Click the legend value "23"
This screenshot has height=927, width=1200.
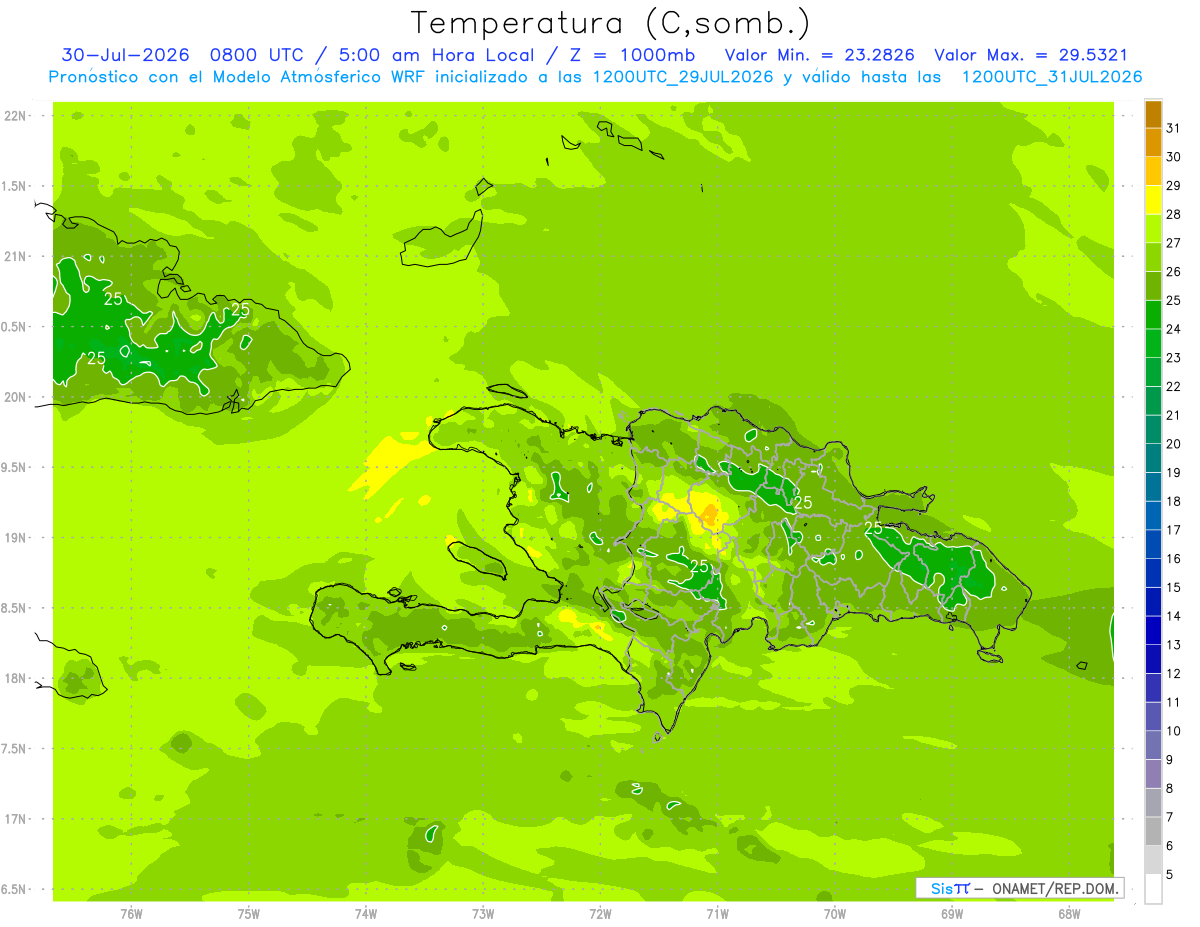(x=1173, y=358)
